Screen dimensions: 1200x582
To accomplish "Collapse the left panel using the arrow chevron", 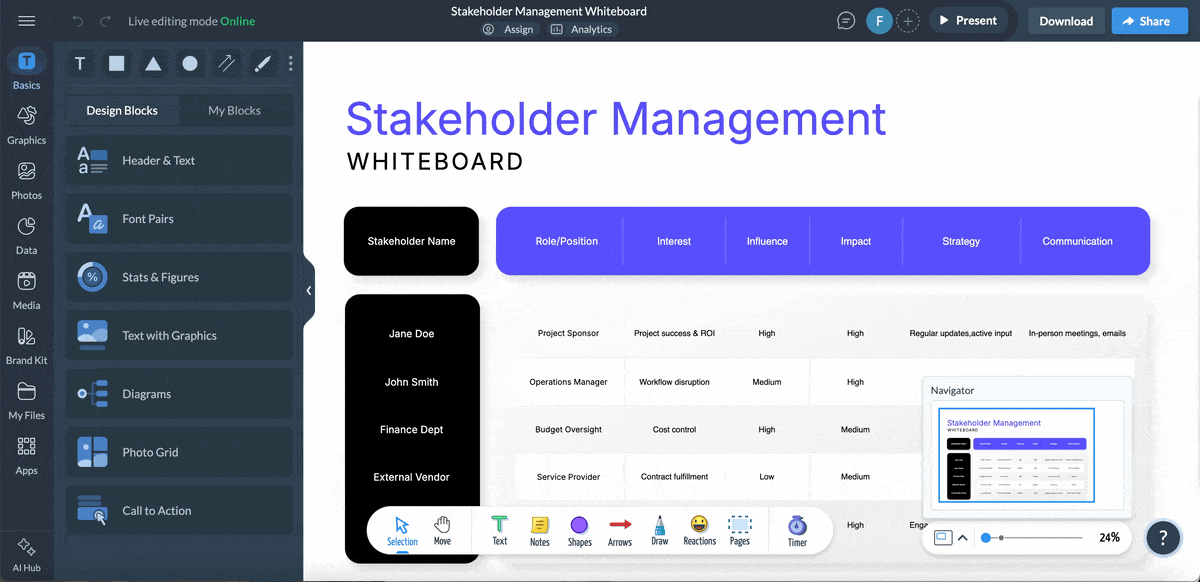I will coord(309,290).
